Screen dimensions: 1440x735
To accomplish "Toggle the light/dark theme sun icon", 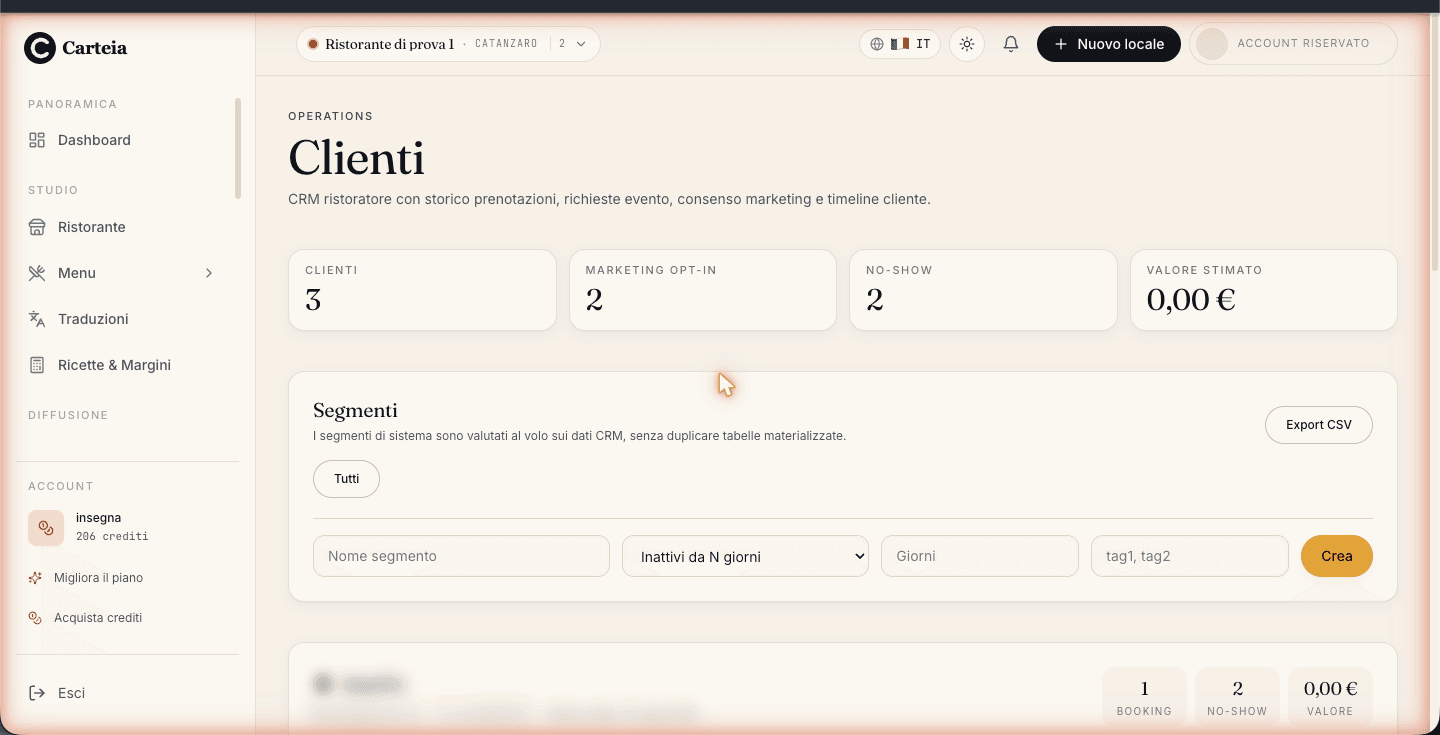I will point(966,44).
